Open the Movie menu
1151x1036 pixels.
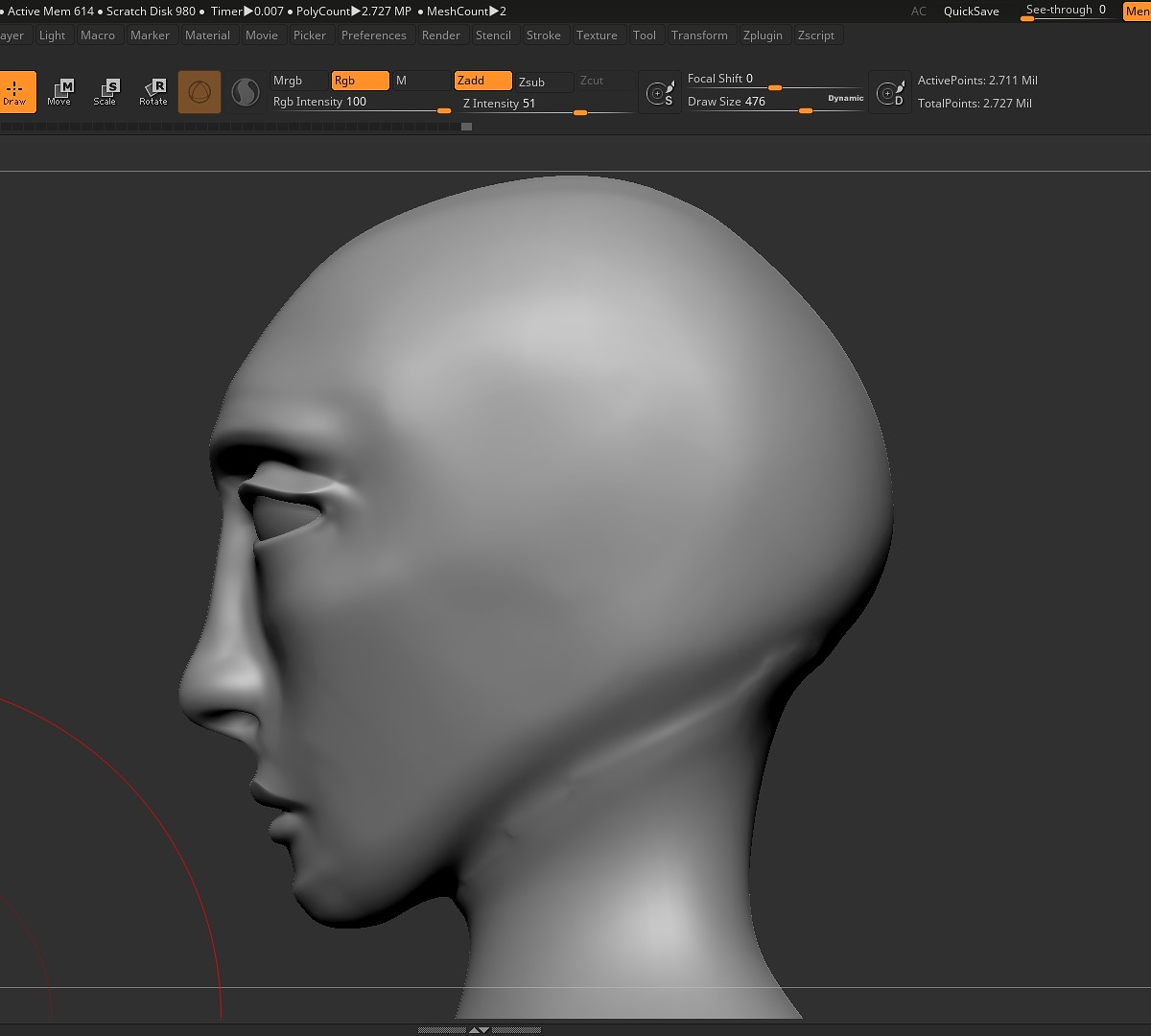(x=262, y=35)
